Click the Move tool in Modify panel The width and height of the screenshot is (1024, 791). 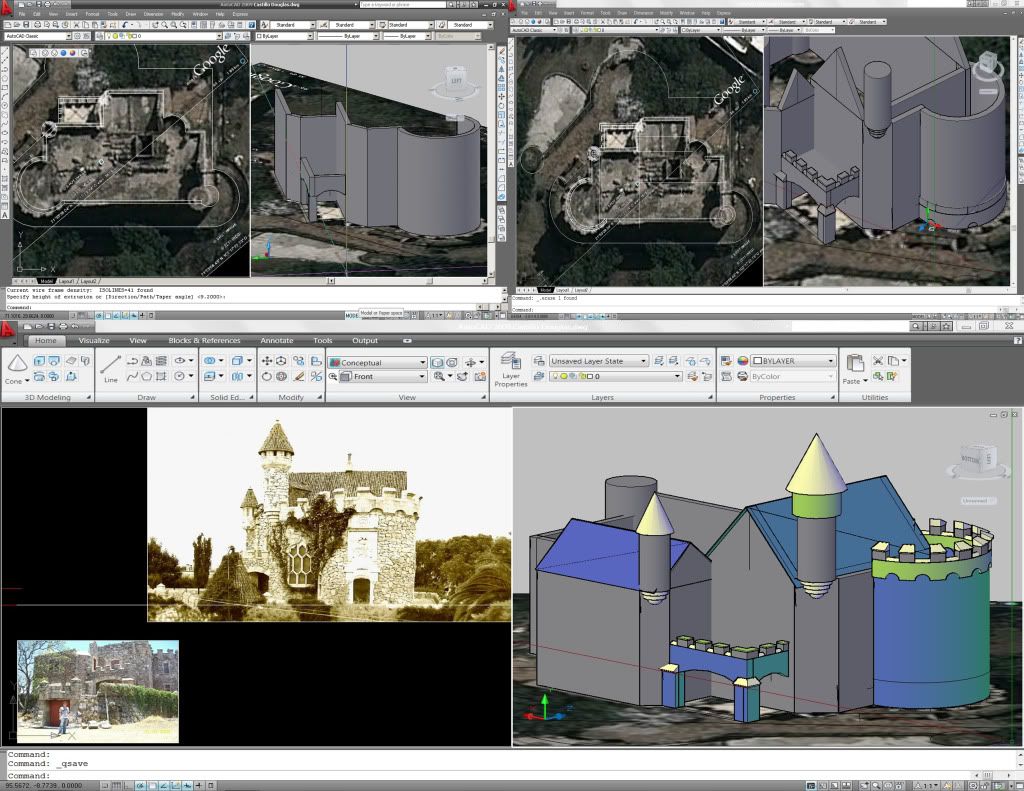click(x=266, y=361)
